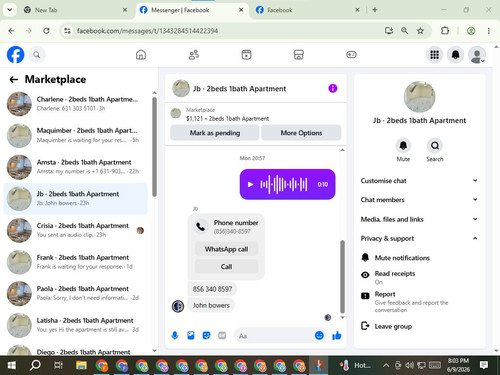
Task: Send a thumbs-up like
Action: pos(337,335)
